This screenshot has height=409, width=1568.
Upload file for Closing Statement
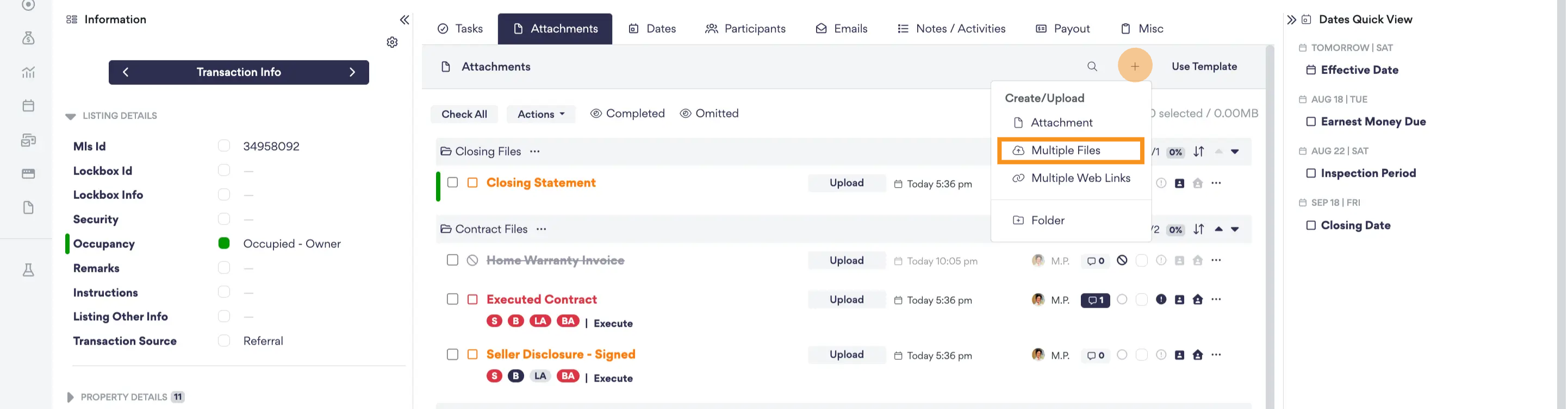(846, 183)
